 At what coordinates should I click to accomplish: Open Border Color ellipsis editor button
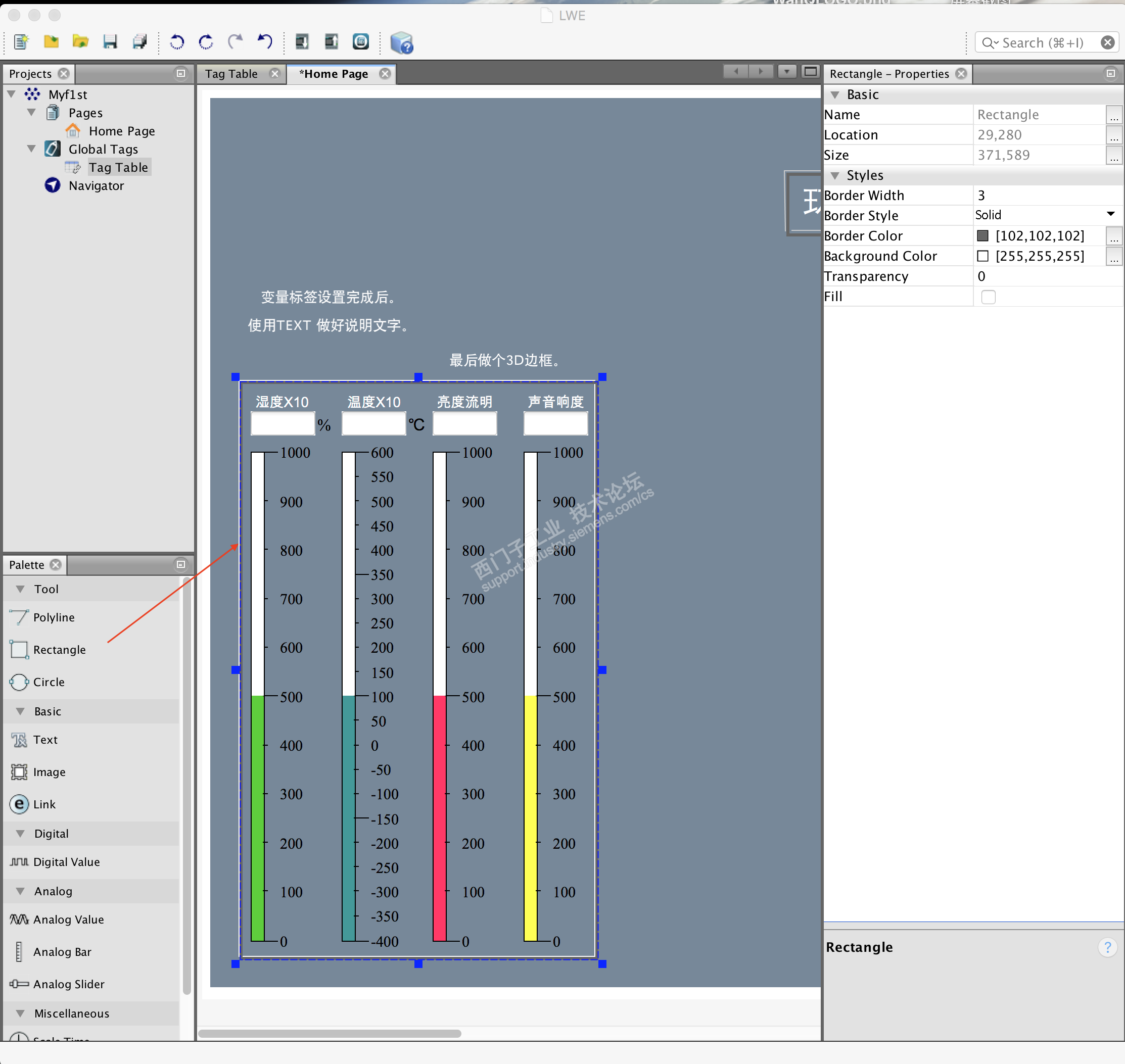(x=1114, y=236)
